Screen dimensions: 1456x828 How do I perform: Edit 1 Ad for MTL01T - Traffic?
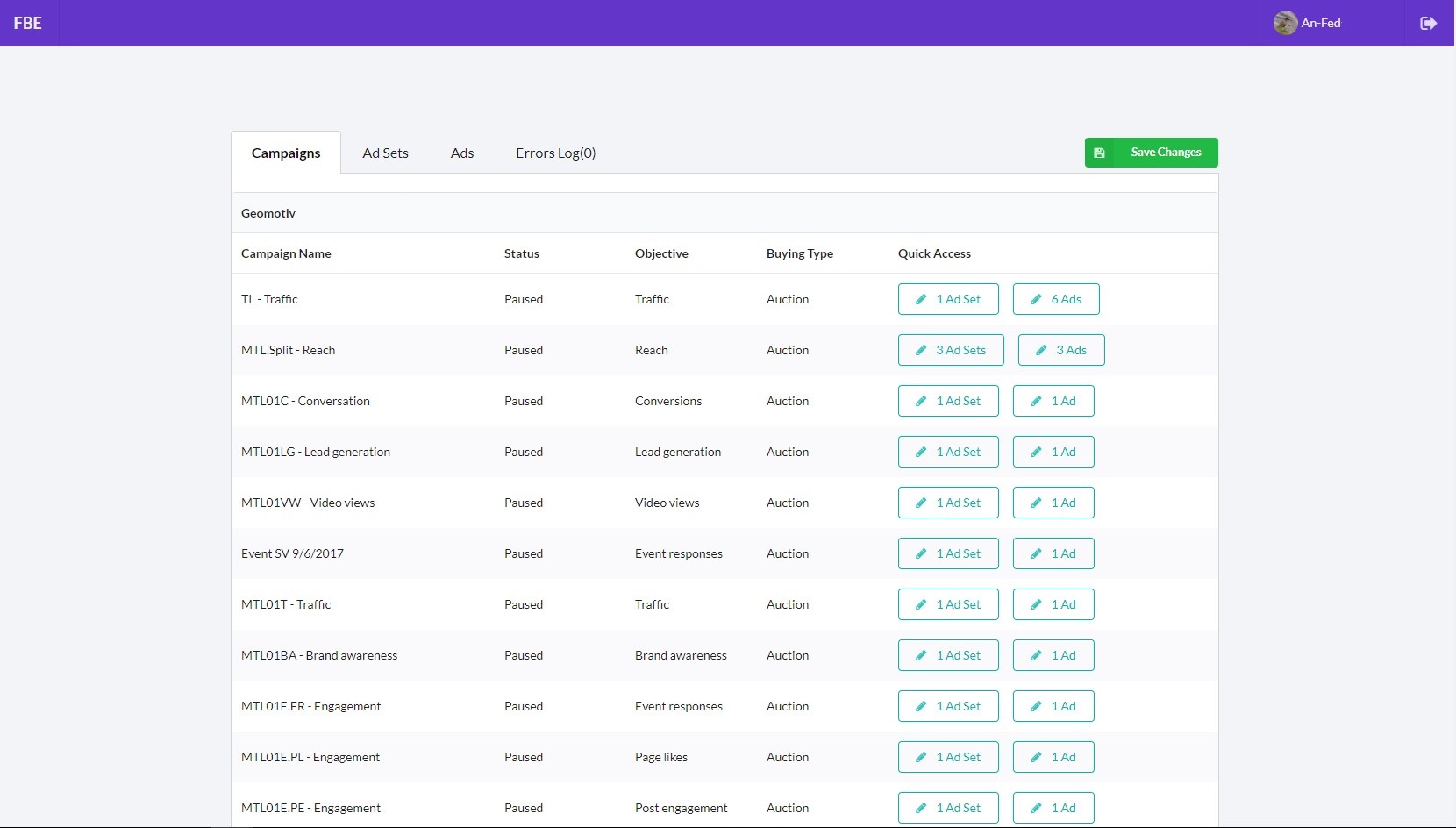(x=1053, y=604)
